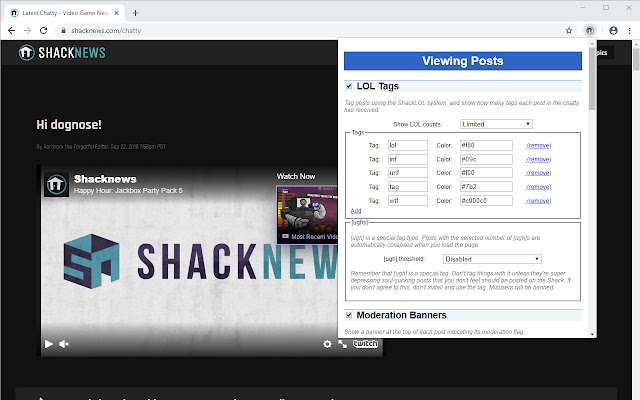Screen dimensions: 640x400
Task: Open the Shacknews extension icon in toolbar
Action: click(x=590, y=31)
